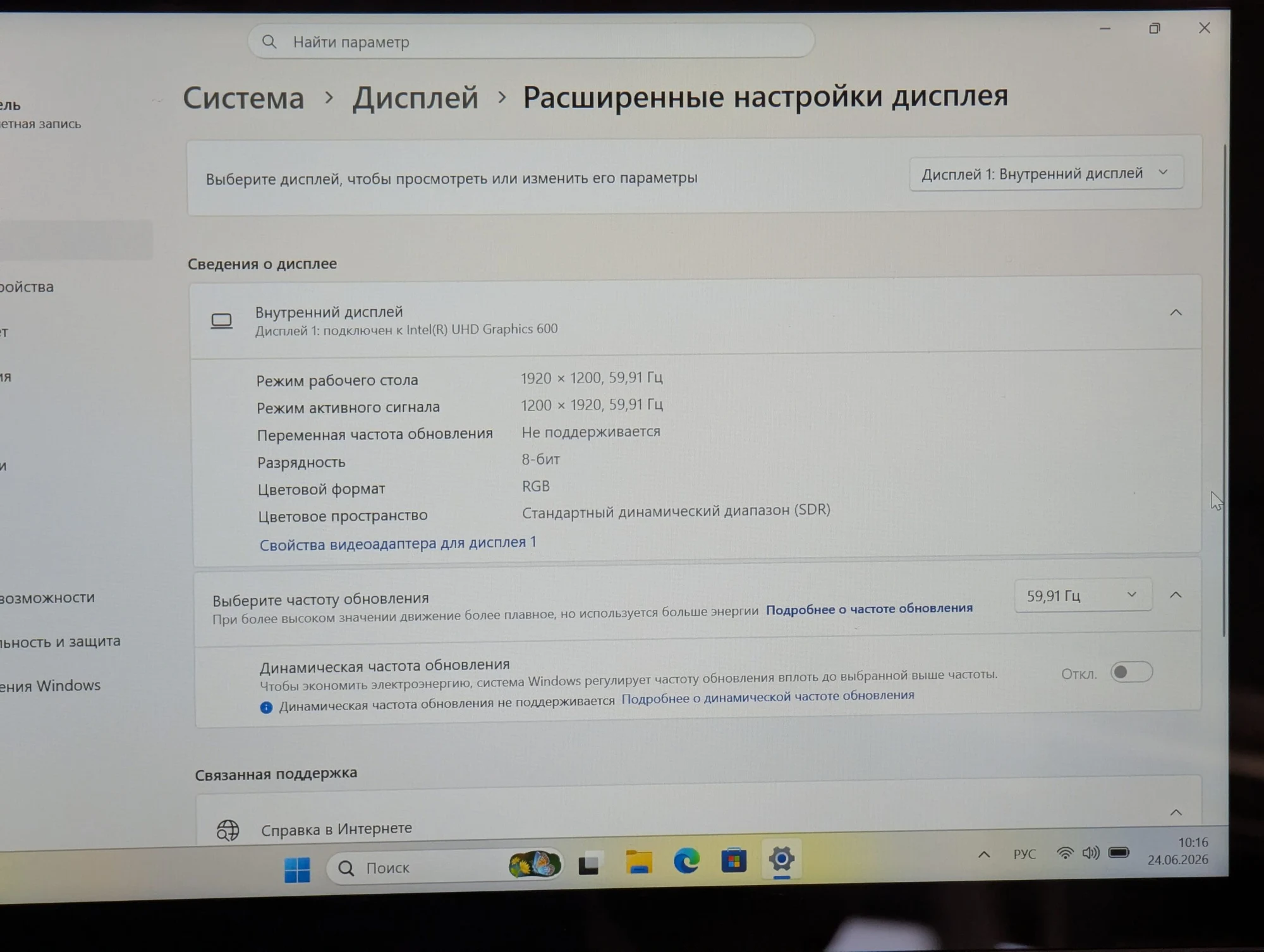Click the info icon for dynamic refresh
Viewport: 1264px width, 952px height.
point(266,707)
